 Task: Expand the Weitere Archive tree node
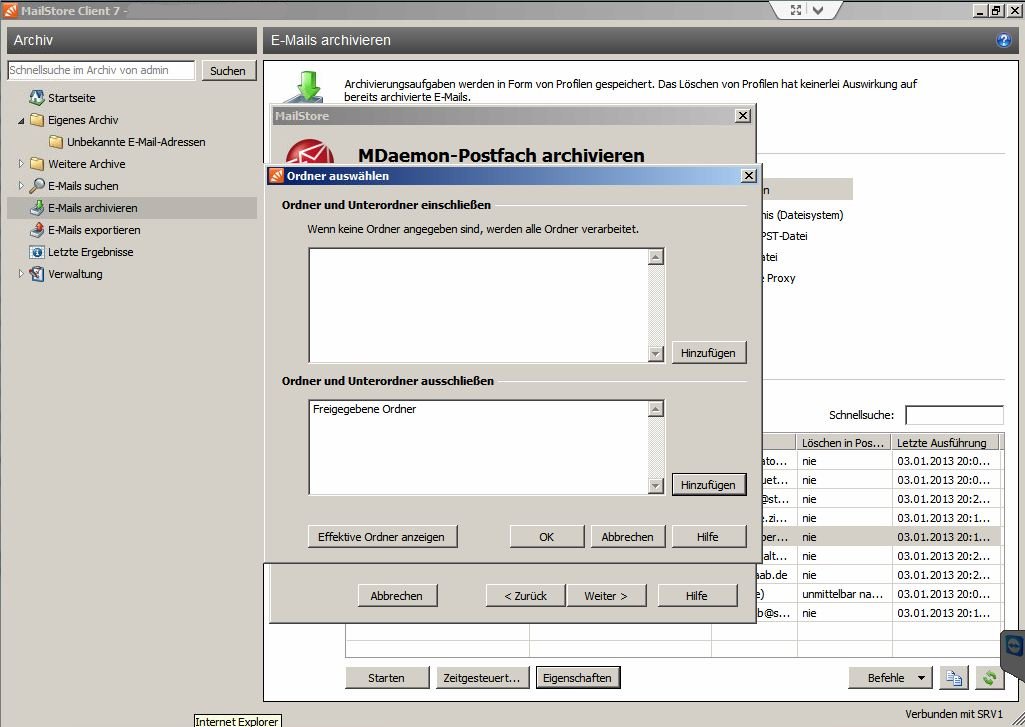pyautogui.click(x=21, y=164)
